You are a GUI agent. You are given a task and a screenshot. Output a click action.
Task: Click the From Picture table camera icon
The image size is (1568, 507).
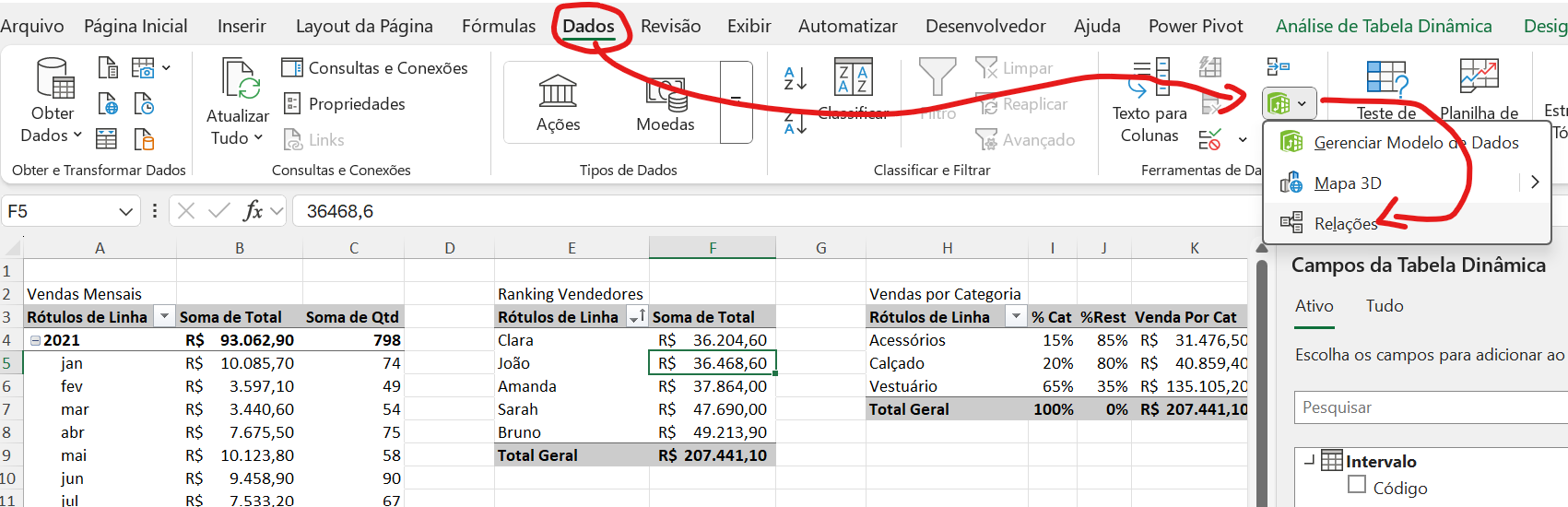[143, 67]
